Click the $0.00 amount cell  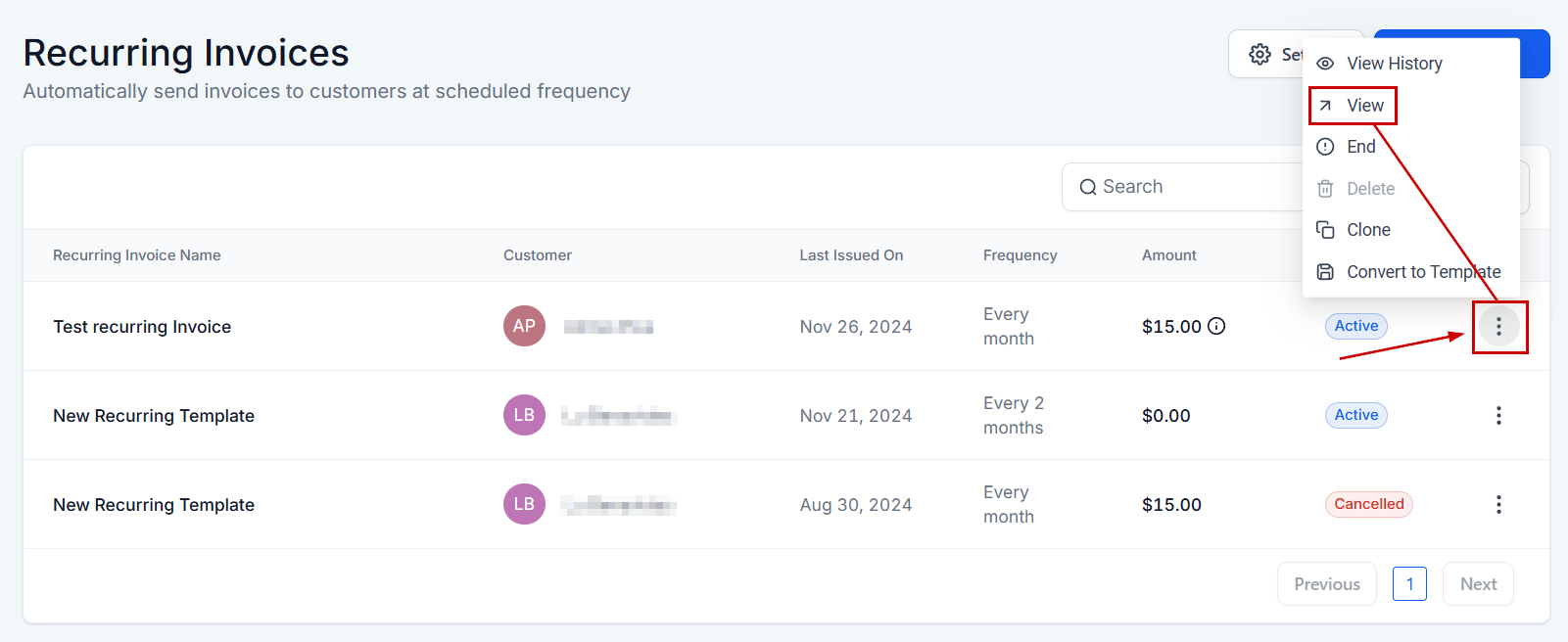(1166, 416)
